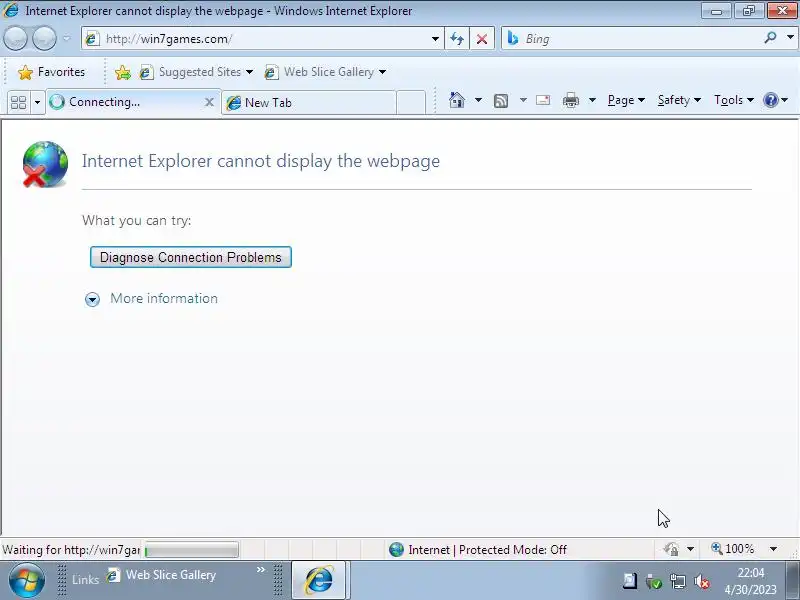The width and height of the screenshot is (800, 600).
Task: Click Diagnose Connection Problems button
Action: click(191, 257)
